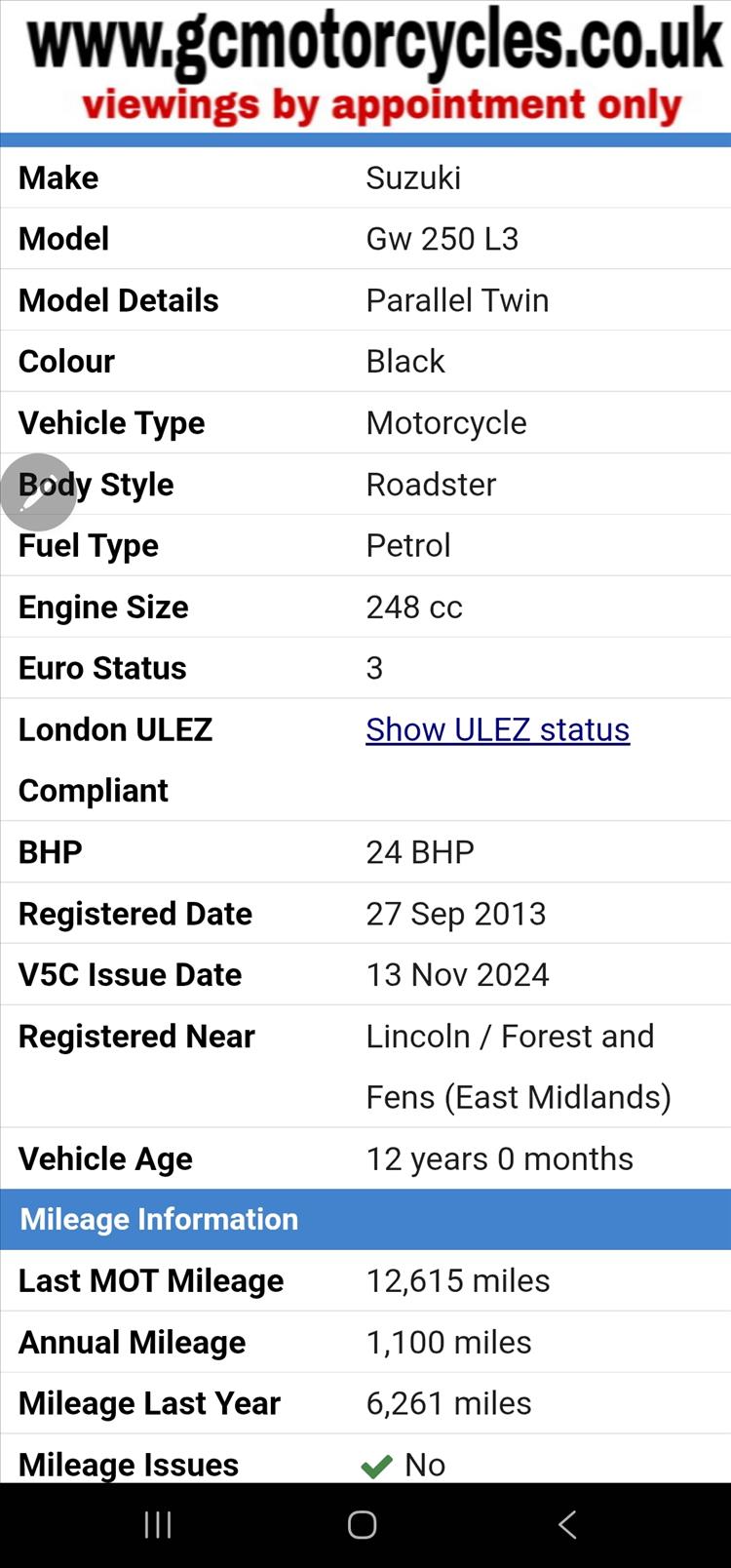The width and height of the screenshot is (731, 1568).
Task: Select the Registered Date 27 Sep 2013
Action: pyautogui.click(x=455, y=914)
